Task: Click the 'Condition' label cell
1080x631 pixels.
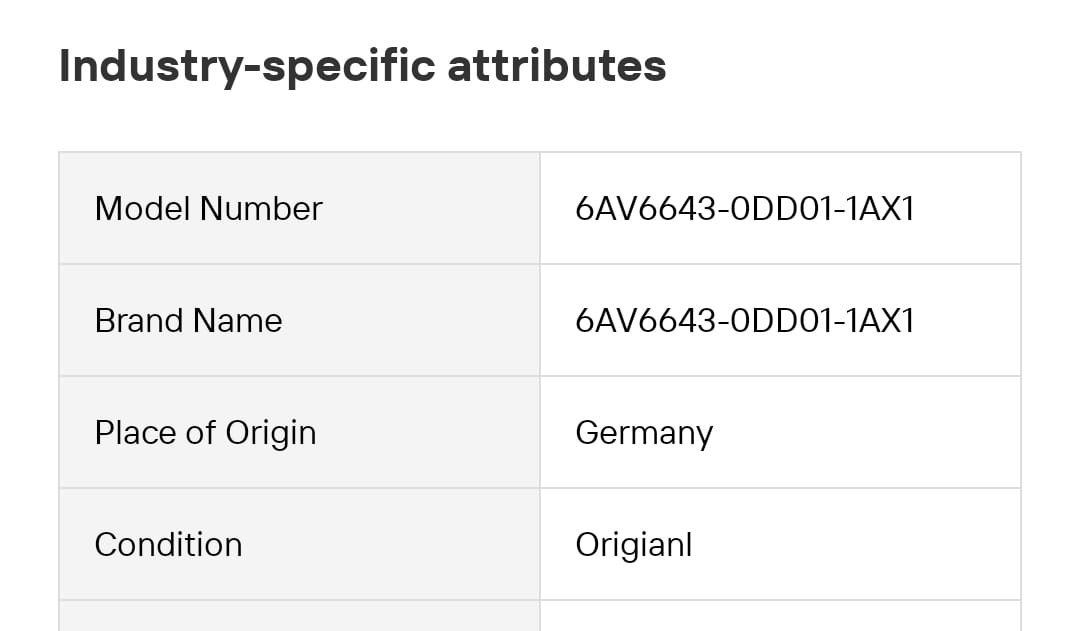Action: [300, 544]
